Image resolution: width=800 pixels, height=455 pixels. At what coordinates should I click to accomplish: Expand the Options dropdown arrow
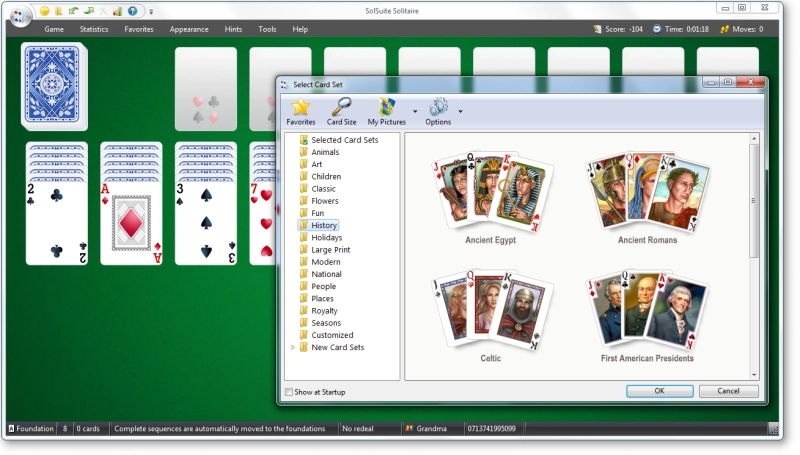pos(460,111)
